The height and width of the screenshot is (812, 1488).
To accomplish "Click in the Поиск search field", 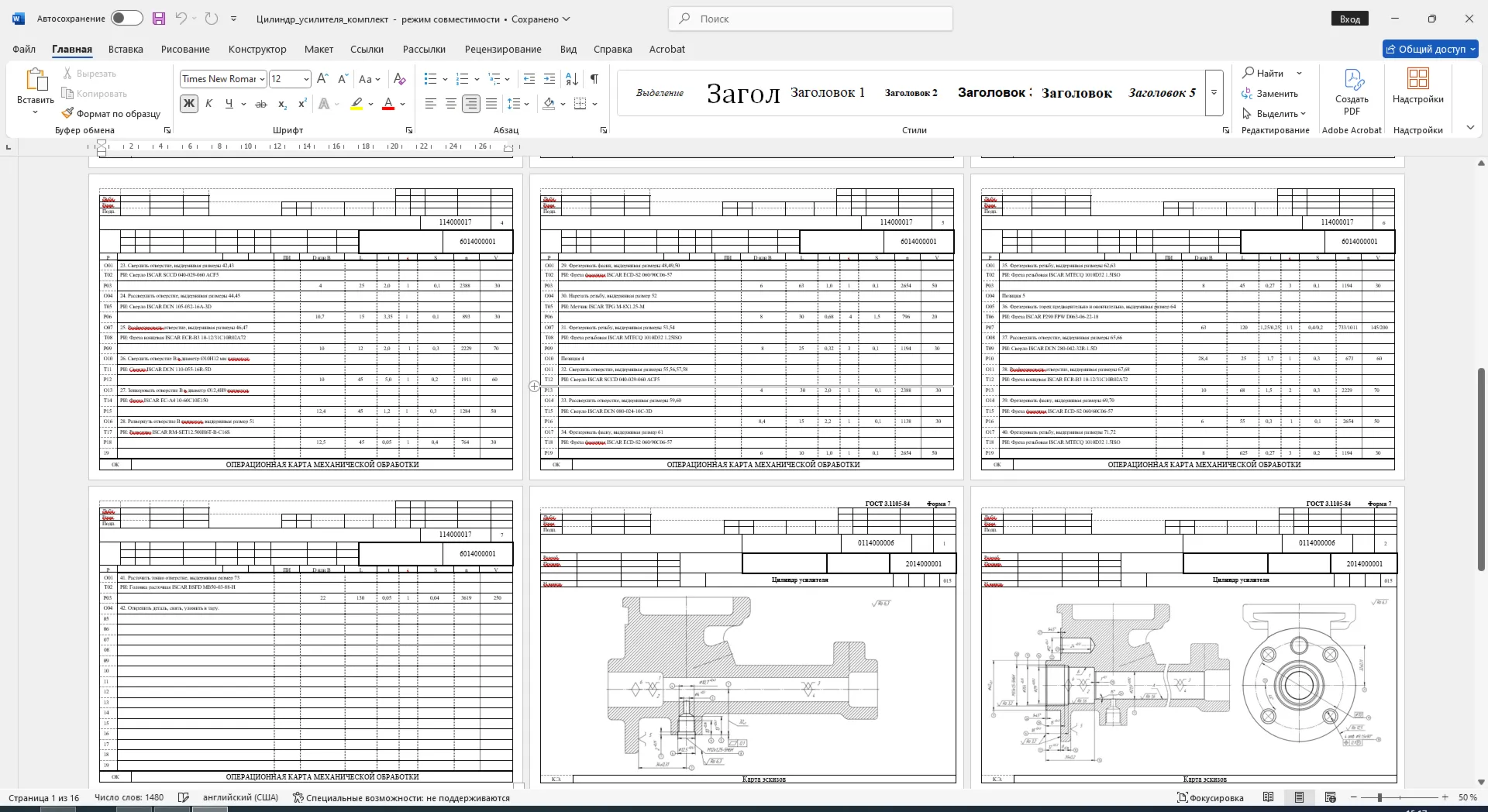I will pyautogui.click(x=811, y=19).
